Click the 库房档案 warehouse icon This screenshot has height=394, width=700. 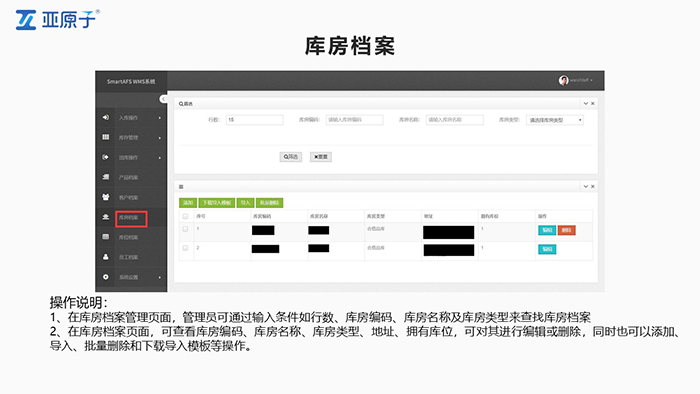click(x=106, y=217)
